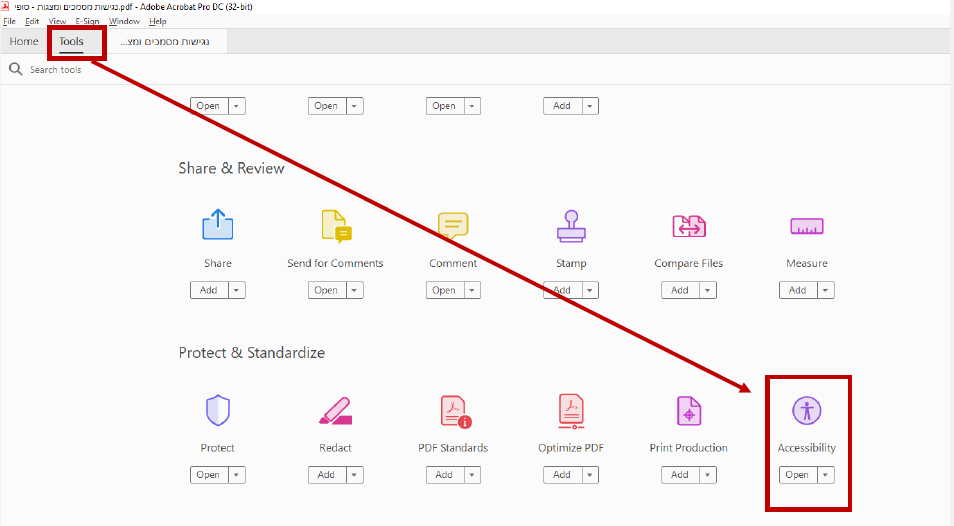Image resolution: width=954 pixels, height=526 pixels.
Task: Click Open button under Protect
Action: click(209, 475)
